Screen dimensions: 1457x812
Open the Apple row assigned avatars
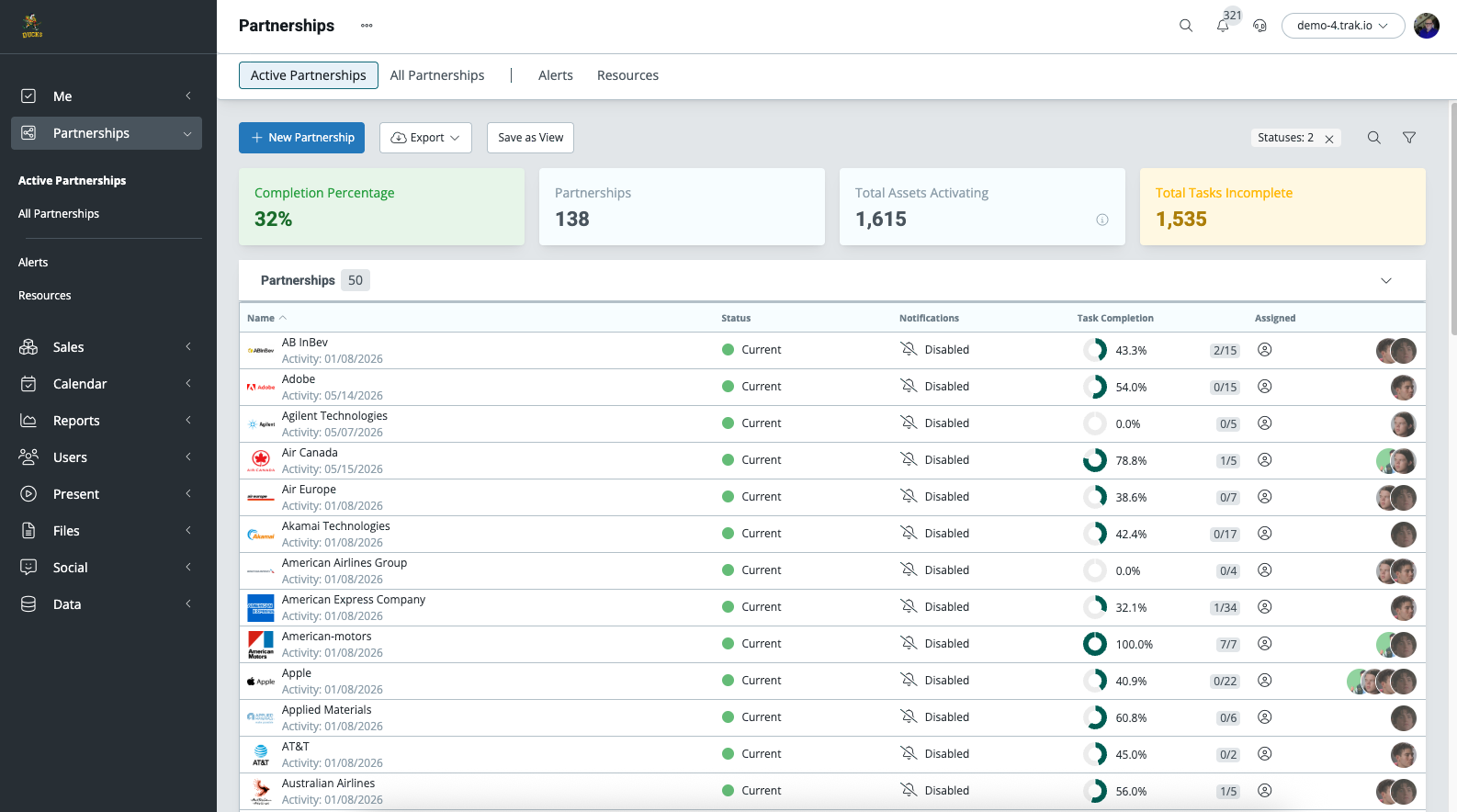1382,682
